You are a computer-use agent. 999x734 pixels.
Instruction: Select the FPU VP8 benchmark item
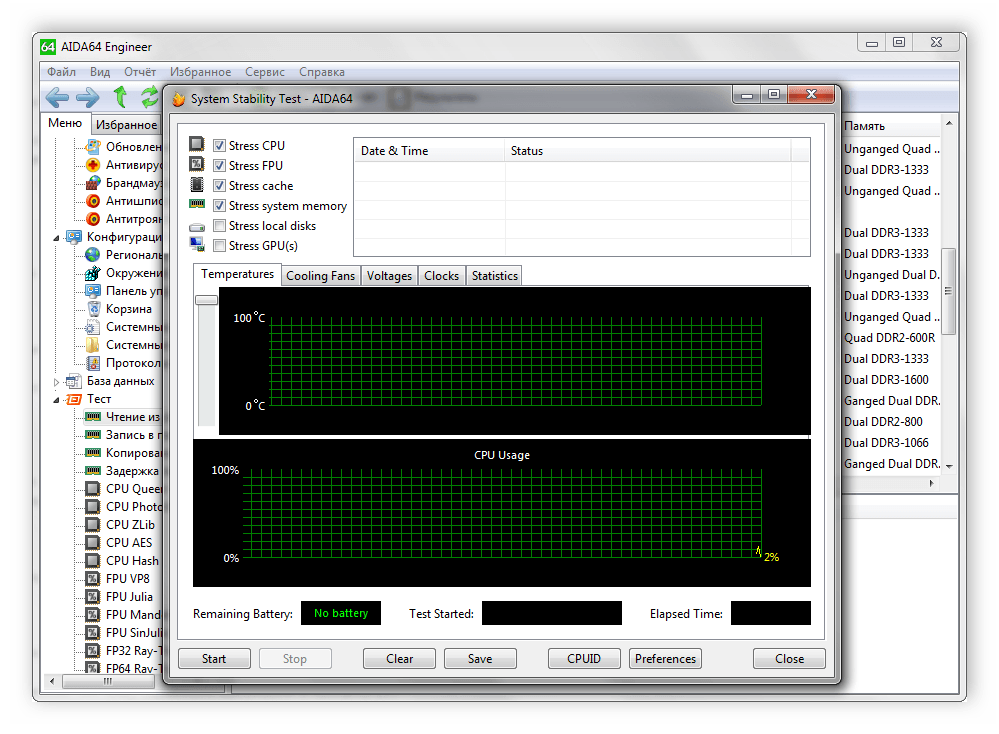tap(127, 579)
